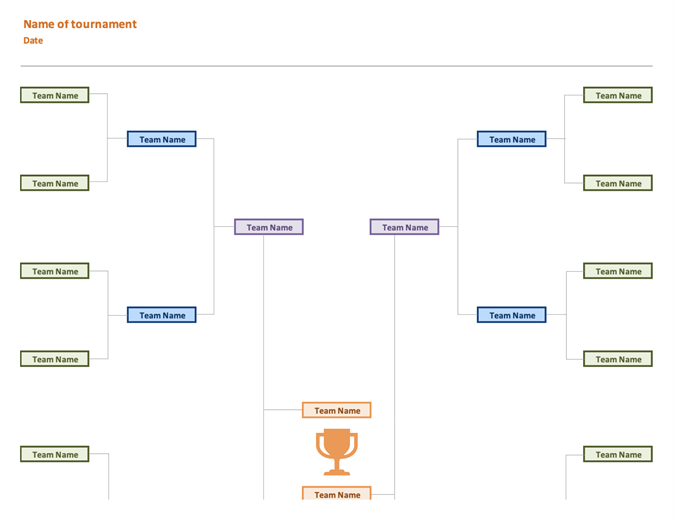This screenshot has width=675, height=520.
Task: Select the bottom green Team Name box on left
Action: point(55,454)
